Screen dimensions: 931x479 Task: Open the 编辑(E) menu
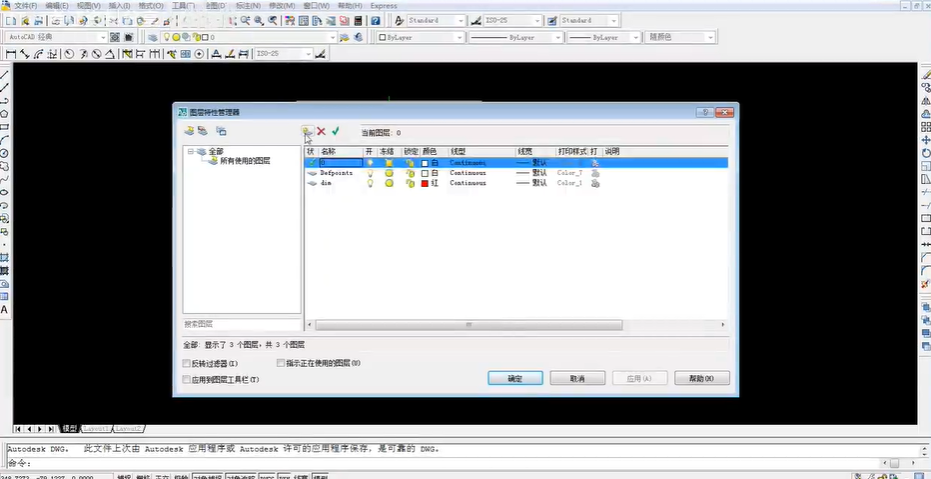[x=57, y=5]
